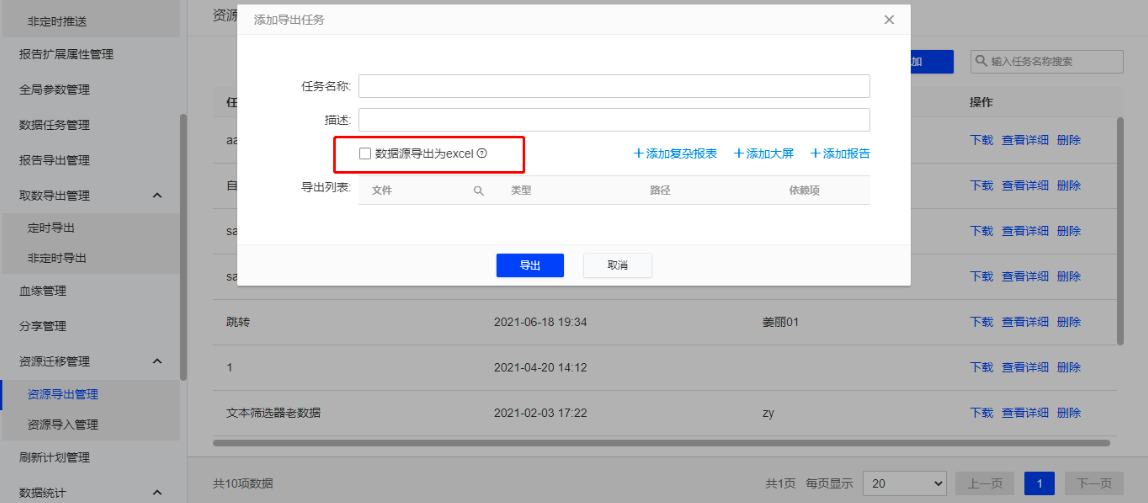1148x503 pixels.
Task: Click 删除 for the 文本筛选器老数据 row
Action: 1068,412
